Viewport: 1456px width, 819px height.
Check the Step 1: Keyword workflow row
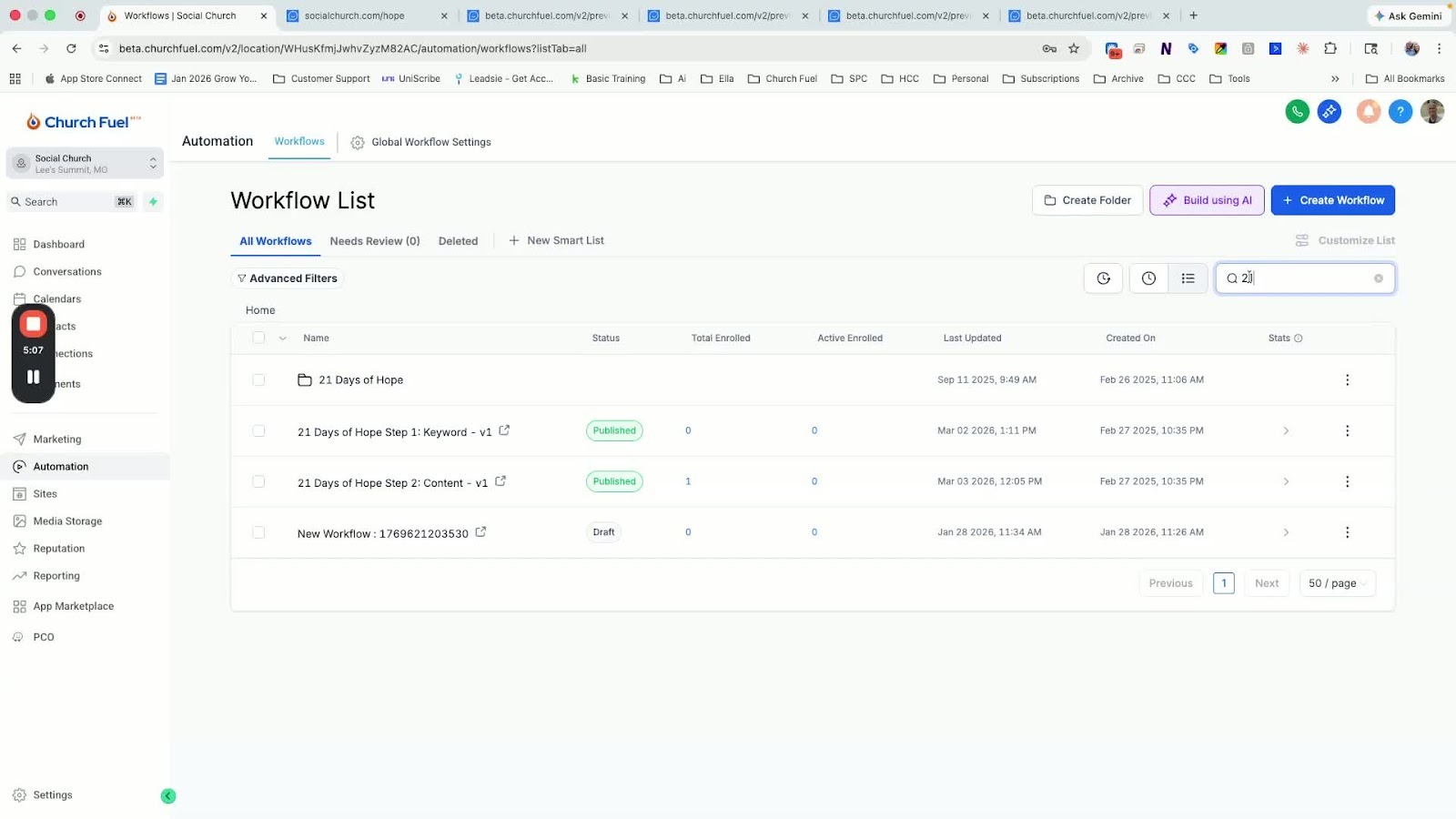(258, 430)
